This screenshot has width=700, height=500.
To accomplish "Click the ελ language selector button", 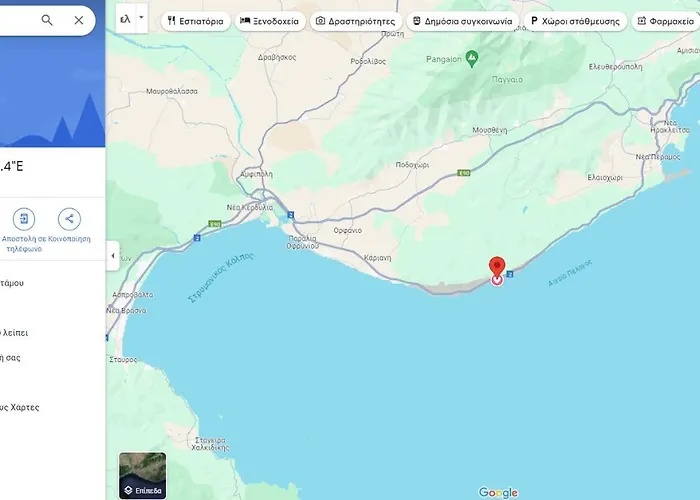I will tap(125, 19).
